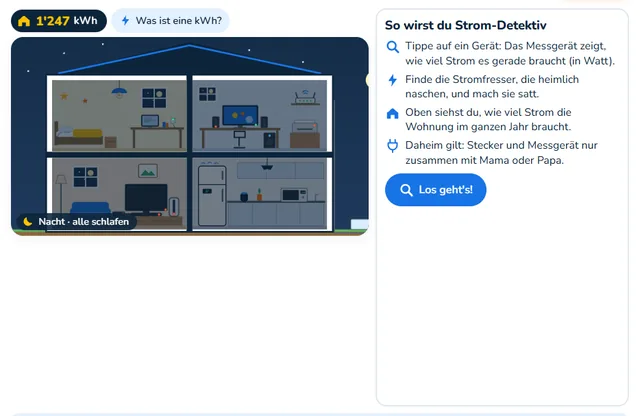The width and height of the screenshot is (640, 416).
Task: Tap the refrigerator in the kitchen
Action: [212, 196]
